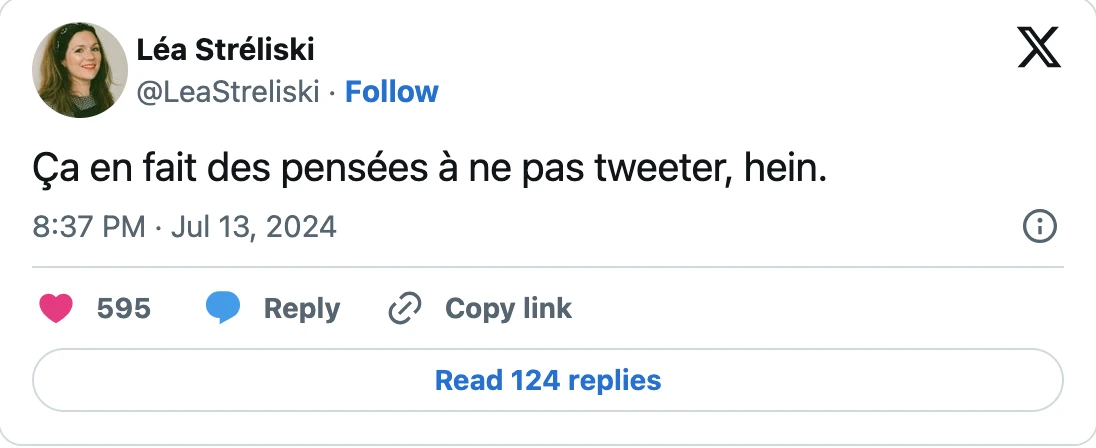Like the tweet with the heart icon
1096x448 pixels.
56,309
